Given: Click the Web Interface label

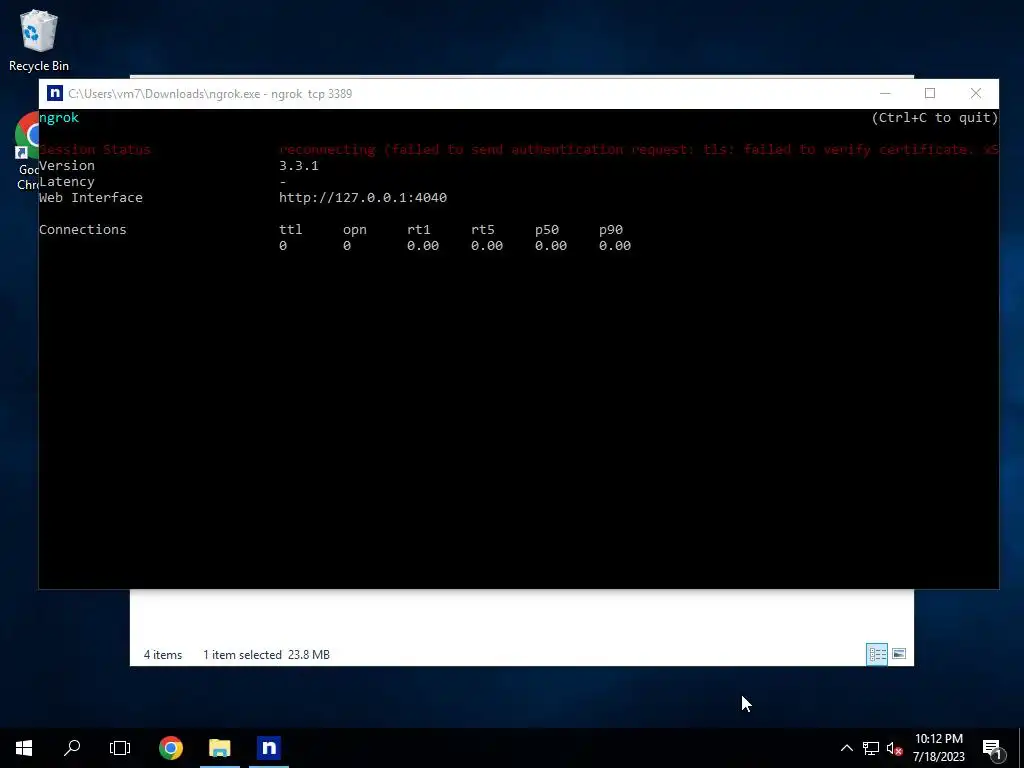Looking at the screenshot, I should tap(91, 197).
